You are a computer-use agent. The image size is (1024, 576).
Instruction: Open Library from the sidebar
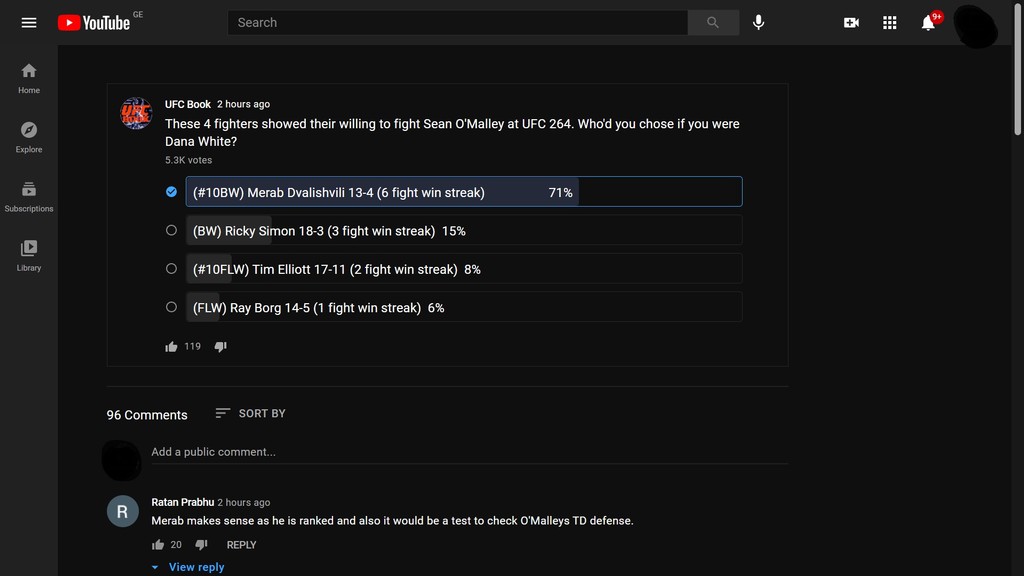[29, 255]
